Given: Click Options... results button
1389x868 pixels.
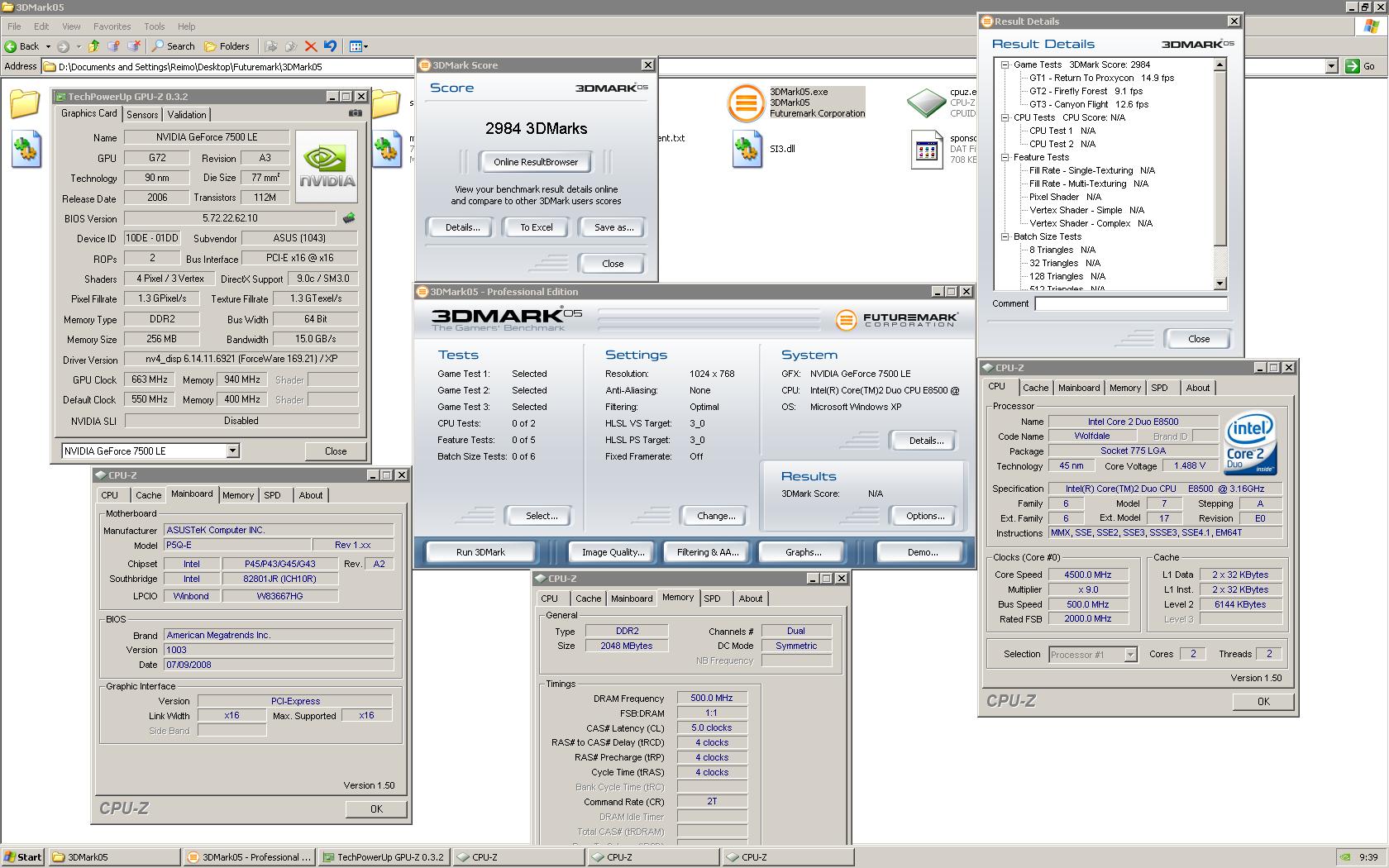Looking at the screenshot, I should [x=925, y=516].
